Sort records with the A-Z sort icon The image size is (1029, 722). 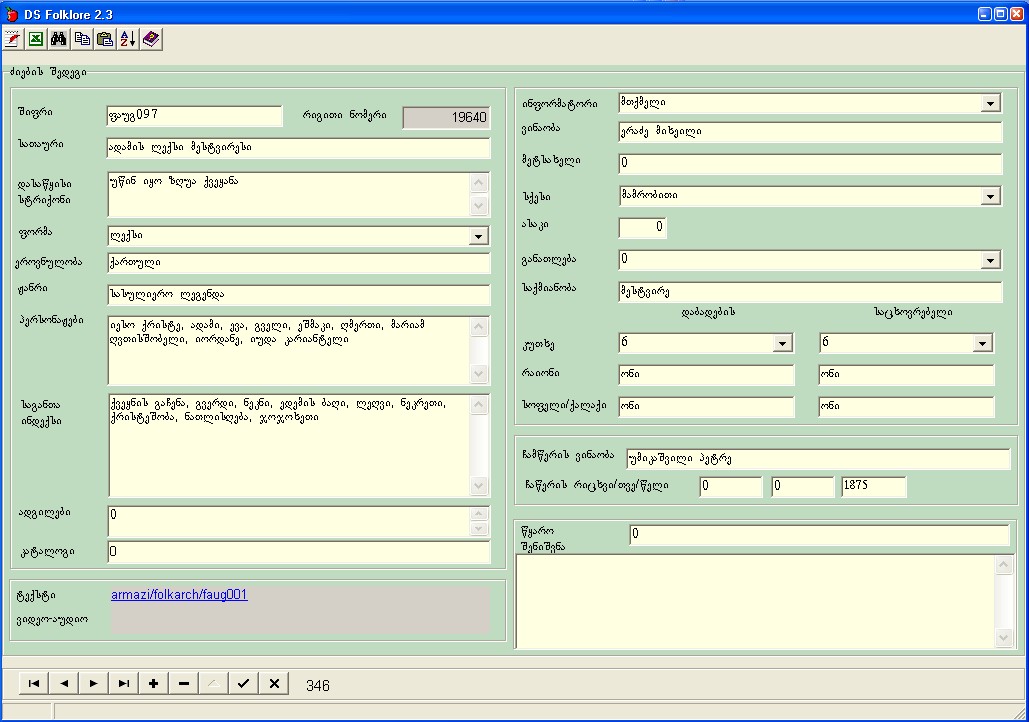128,39
